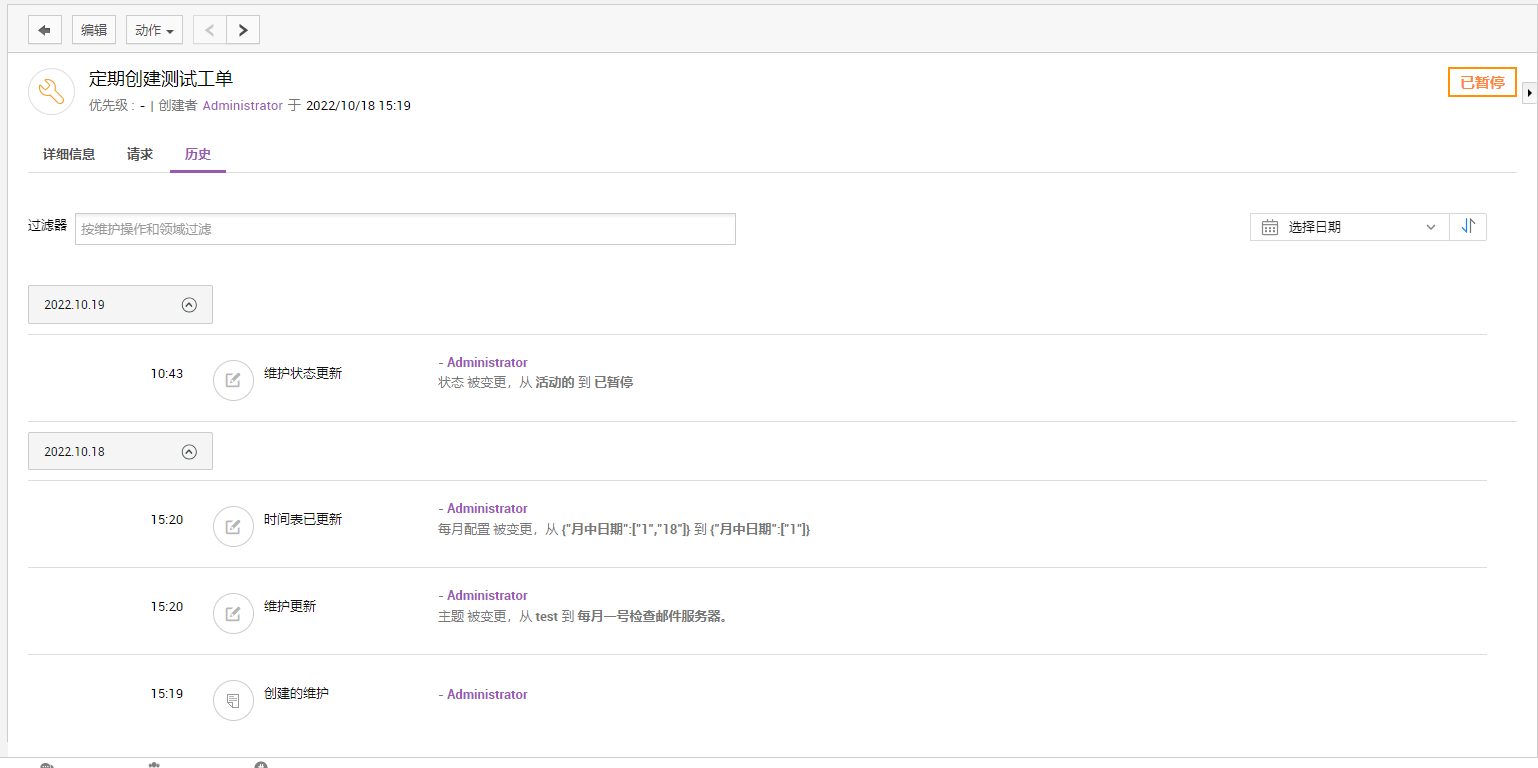Open the 动作 dropdown menu

pyautogui.click(x=154, y=30)
